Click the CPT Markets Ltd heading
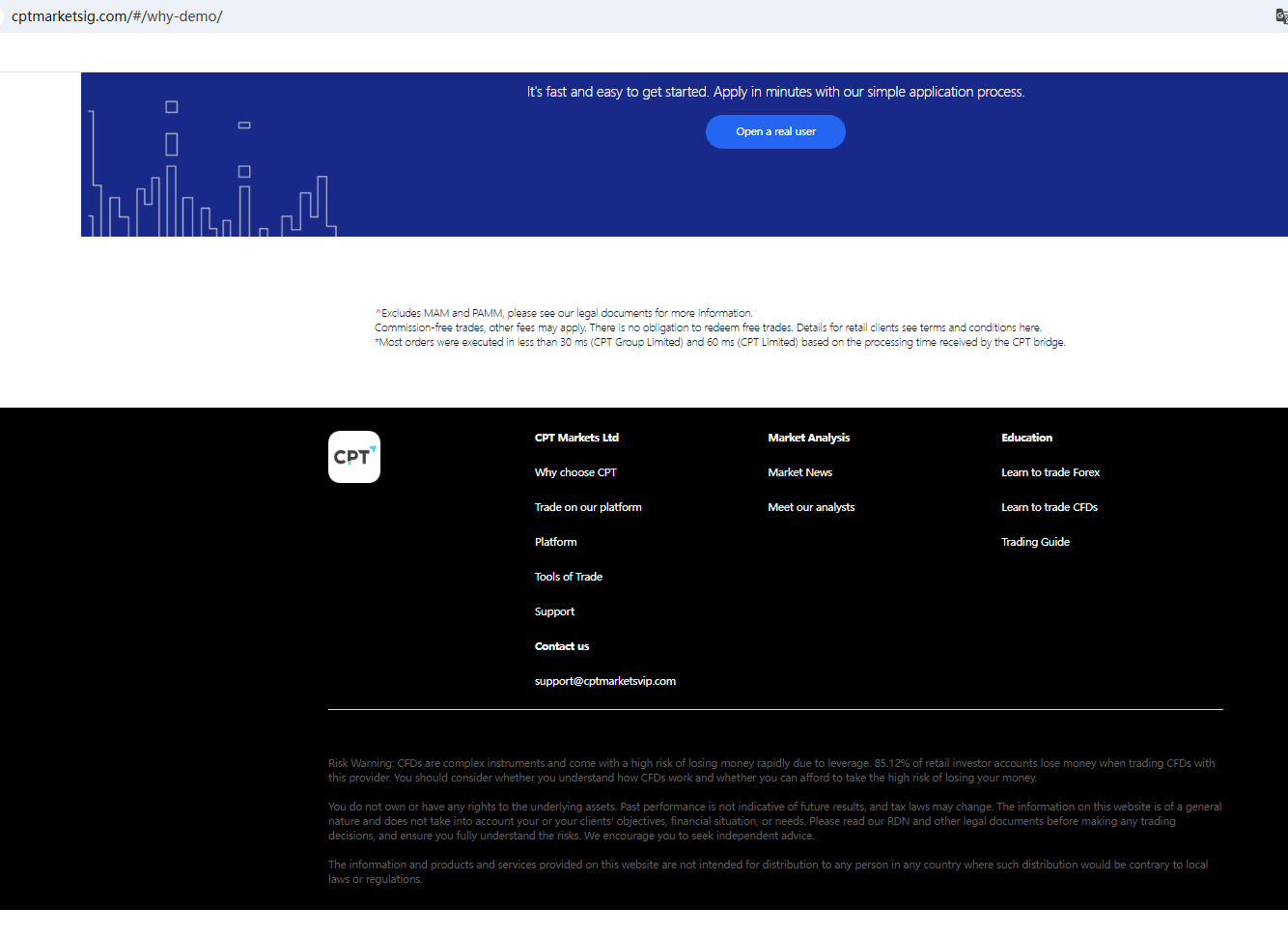 (x=576, y=438)
